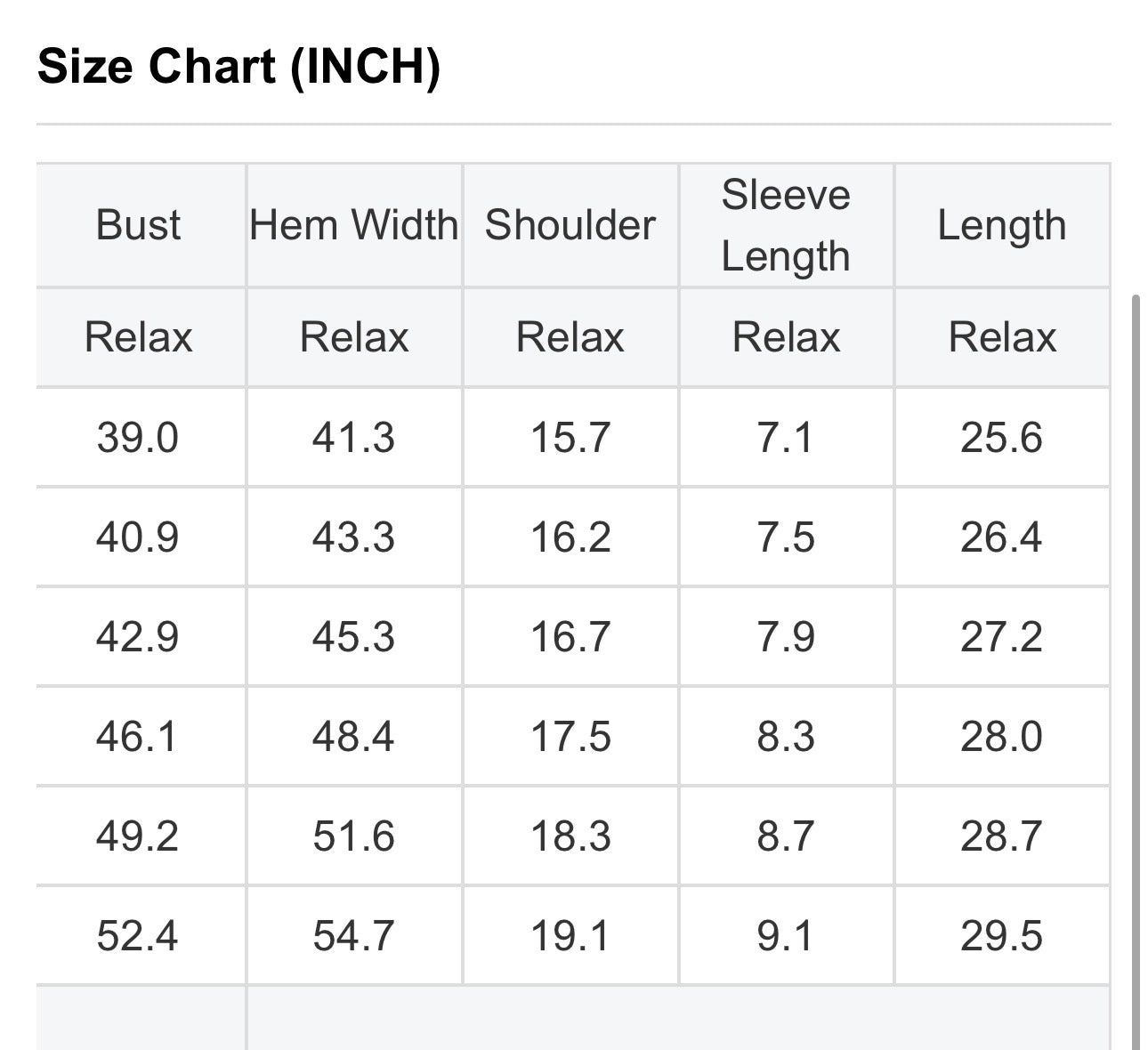Click the Relax label under Bust
This screenshot has width=1148, height=1050.
pyautogui.click(x=138, y=337)
